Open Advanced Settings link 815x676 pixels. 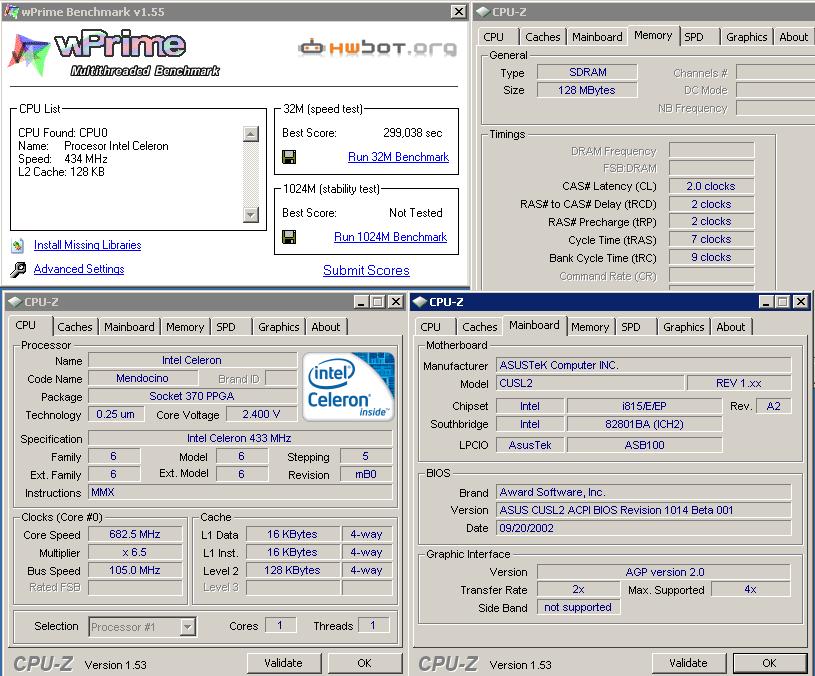click(x=79, y=269)
